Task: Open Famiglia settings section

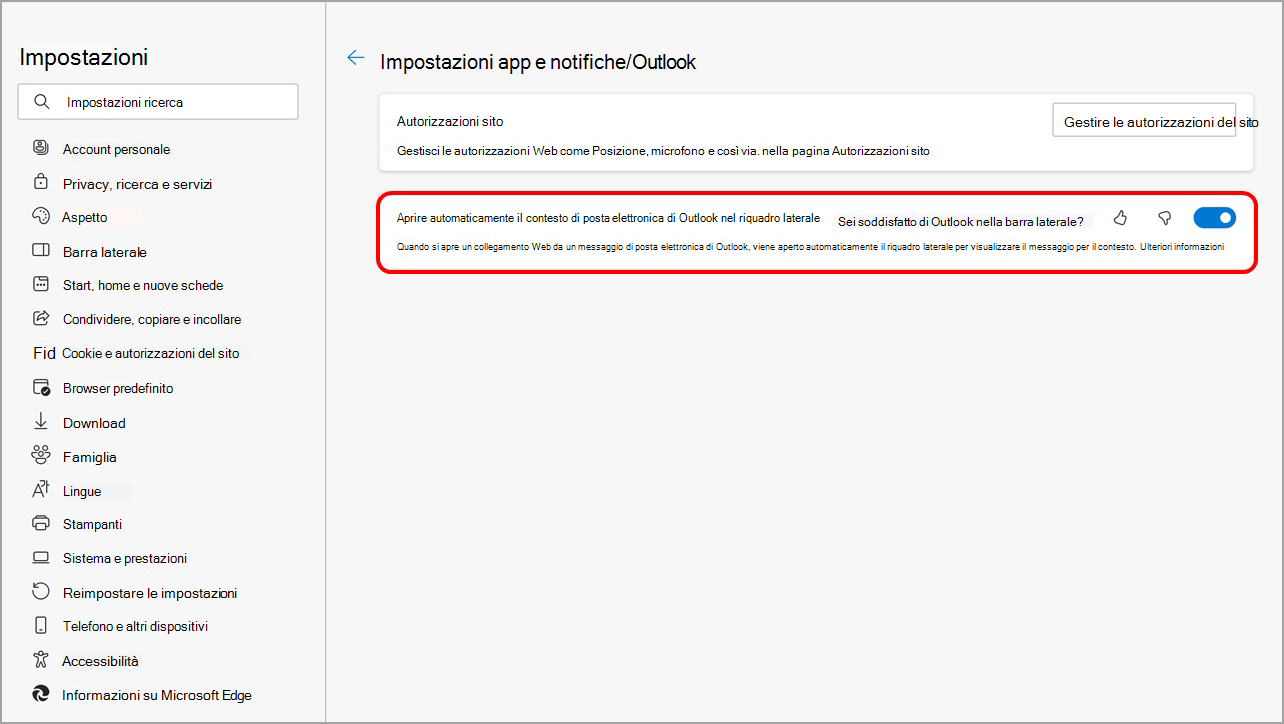Action: click(90, 457)
